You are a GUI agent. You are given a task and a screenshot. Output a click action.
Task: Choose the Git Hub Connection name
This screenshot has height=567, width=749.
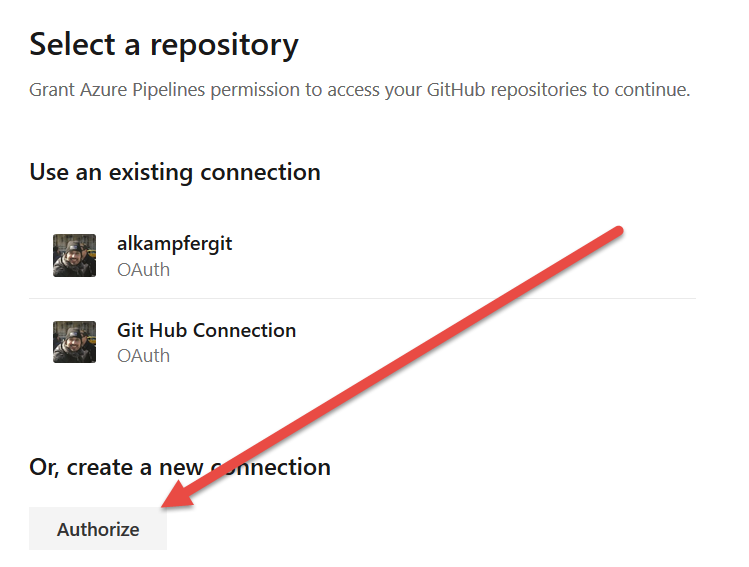click(x=206, y=330)
